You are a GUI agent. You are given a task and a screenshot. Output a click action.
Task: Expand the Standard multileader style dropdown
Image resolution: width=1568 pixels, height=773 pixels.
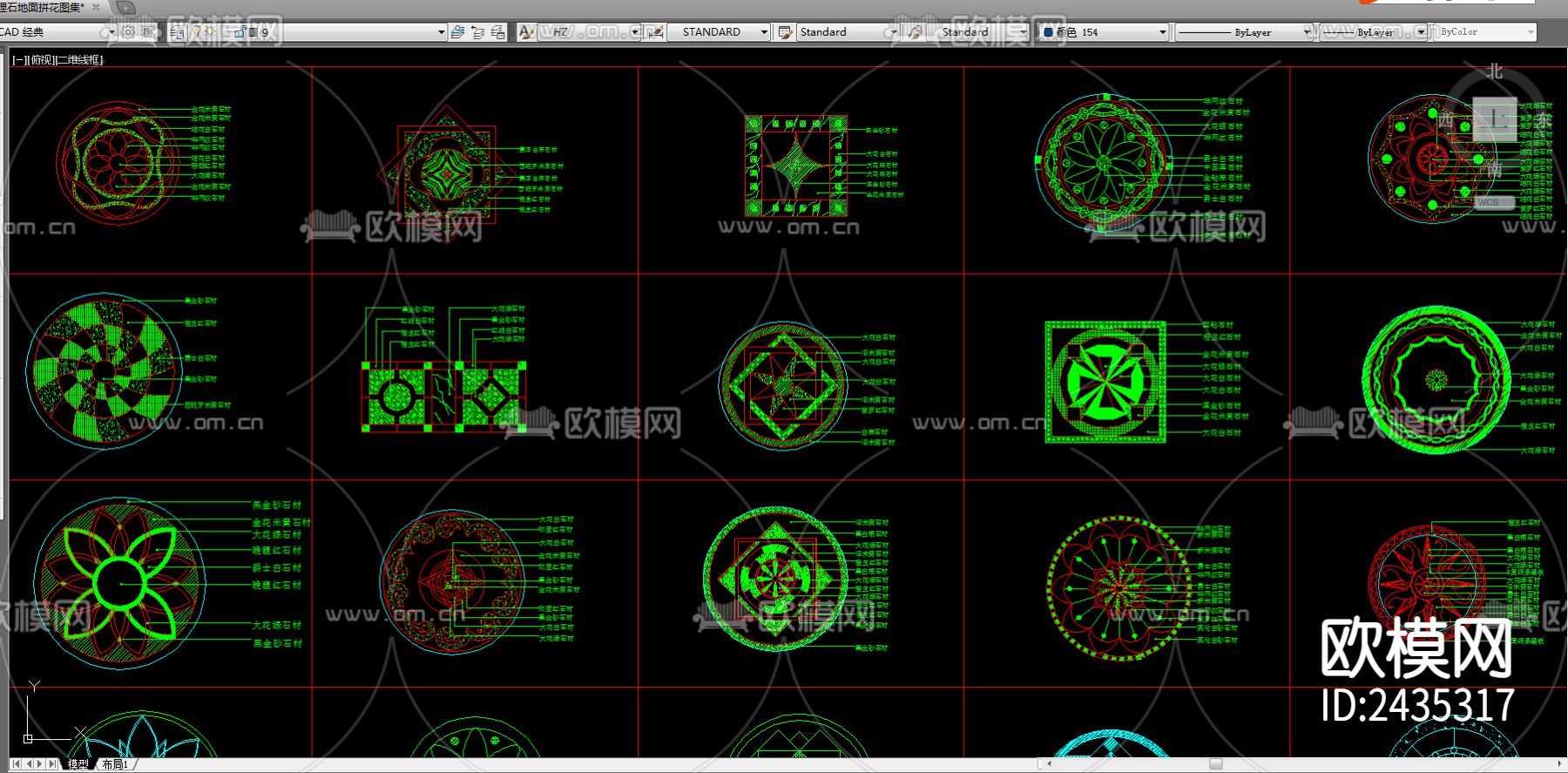tap(1023, 32)
